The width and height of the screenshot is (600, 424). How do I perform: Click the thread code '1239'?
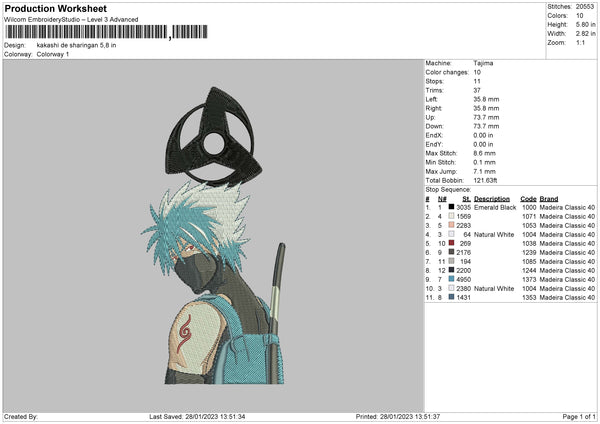pyautogui.click(x=529, y=253)
